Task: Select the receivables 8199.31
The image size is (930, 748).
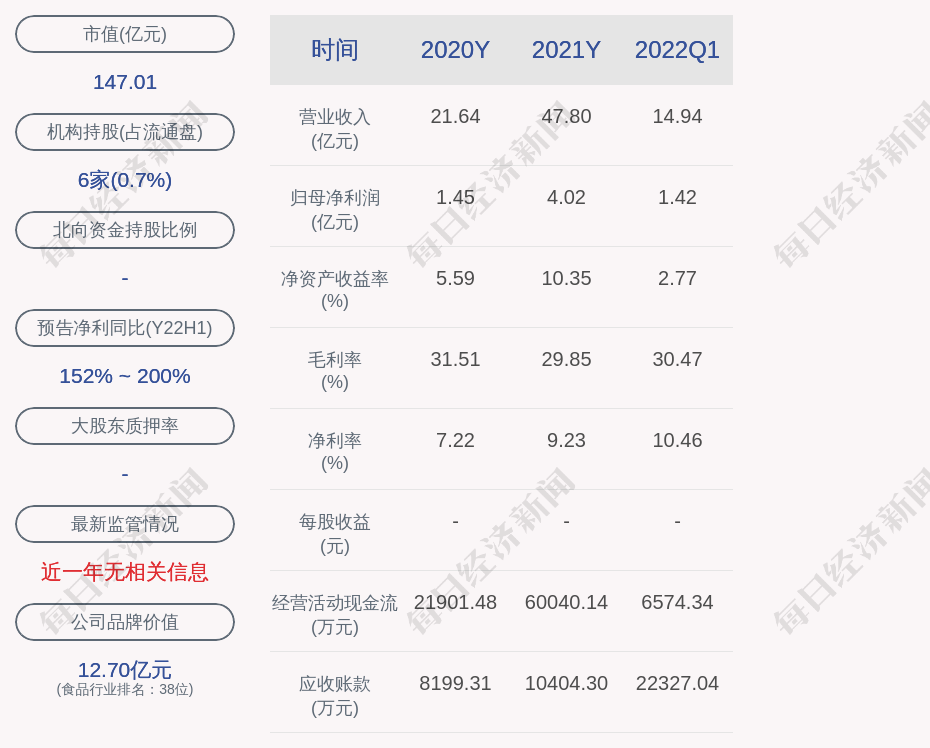Action: (x=455, y=683)
